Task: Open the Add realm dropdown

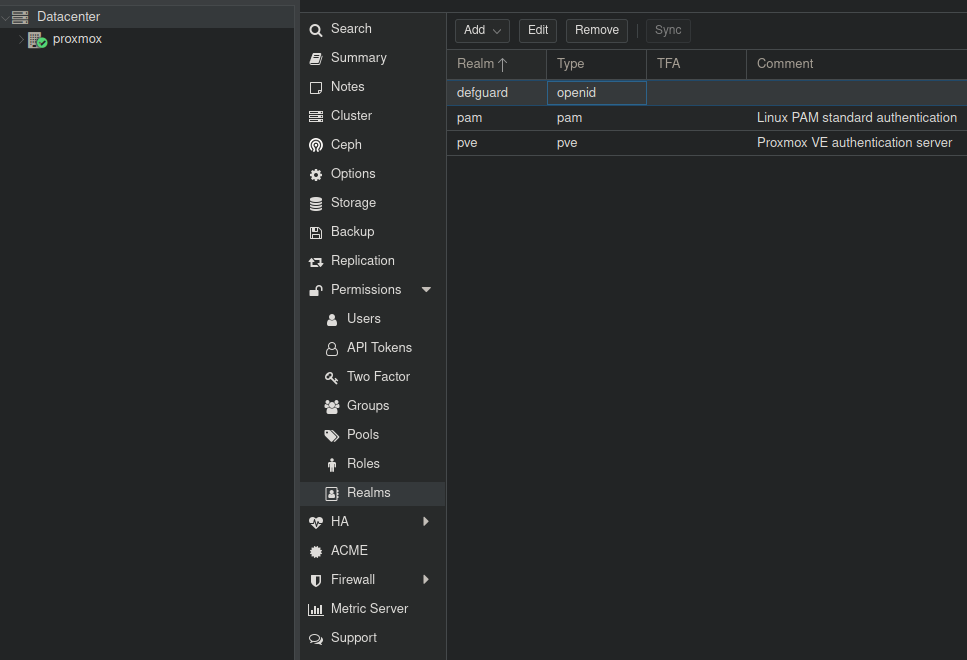Action: pyautogui.click(x=482, y=30)
